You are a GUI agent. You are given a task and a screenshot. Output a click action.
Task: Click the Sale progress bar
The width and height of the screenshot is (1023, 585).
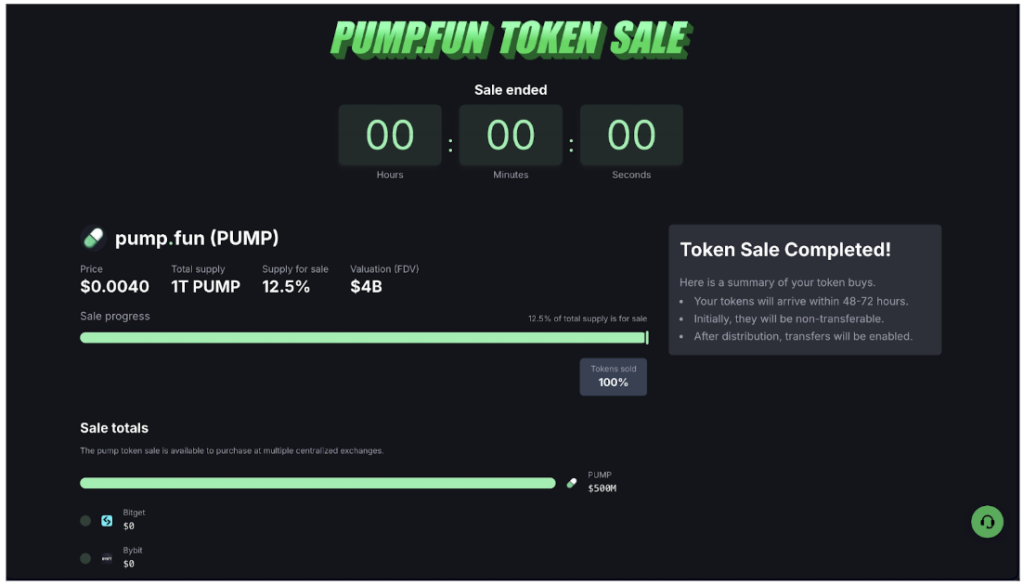363,338
